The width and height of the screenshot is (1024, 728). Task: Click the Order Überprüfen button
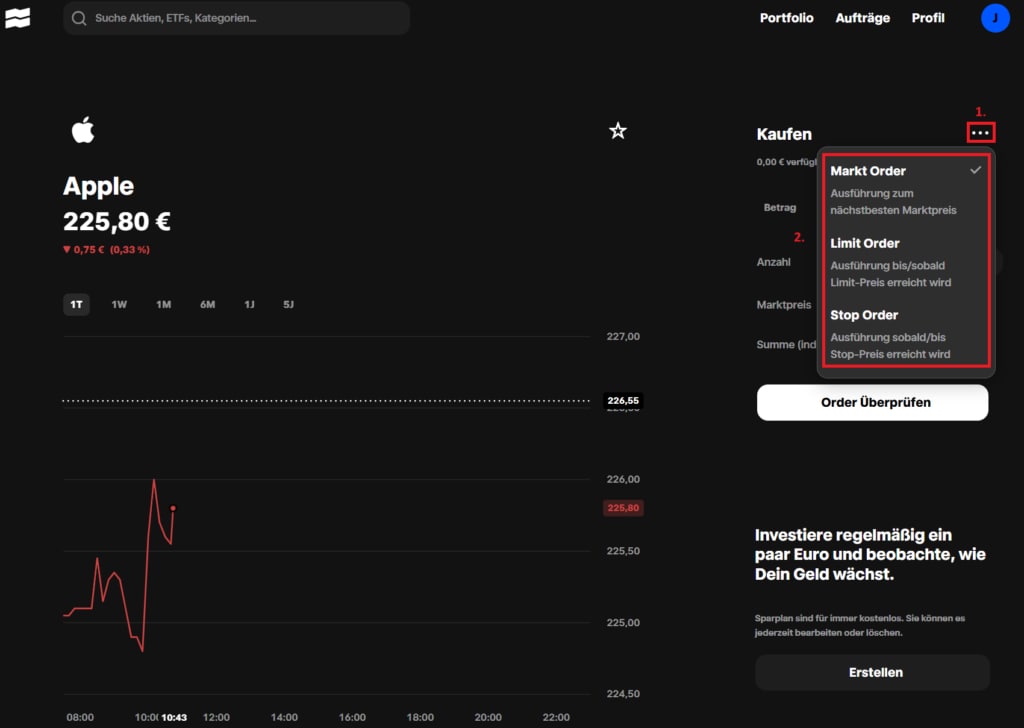click(x=872, y=402)
